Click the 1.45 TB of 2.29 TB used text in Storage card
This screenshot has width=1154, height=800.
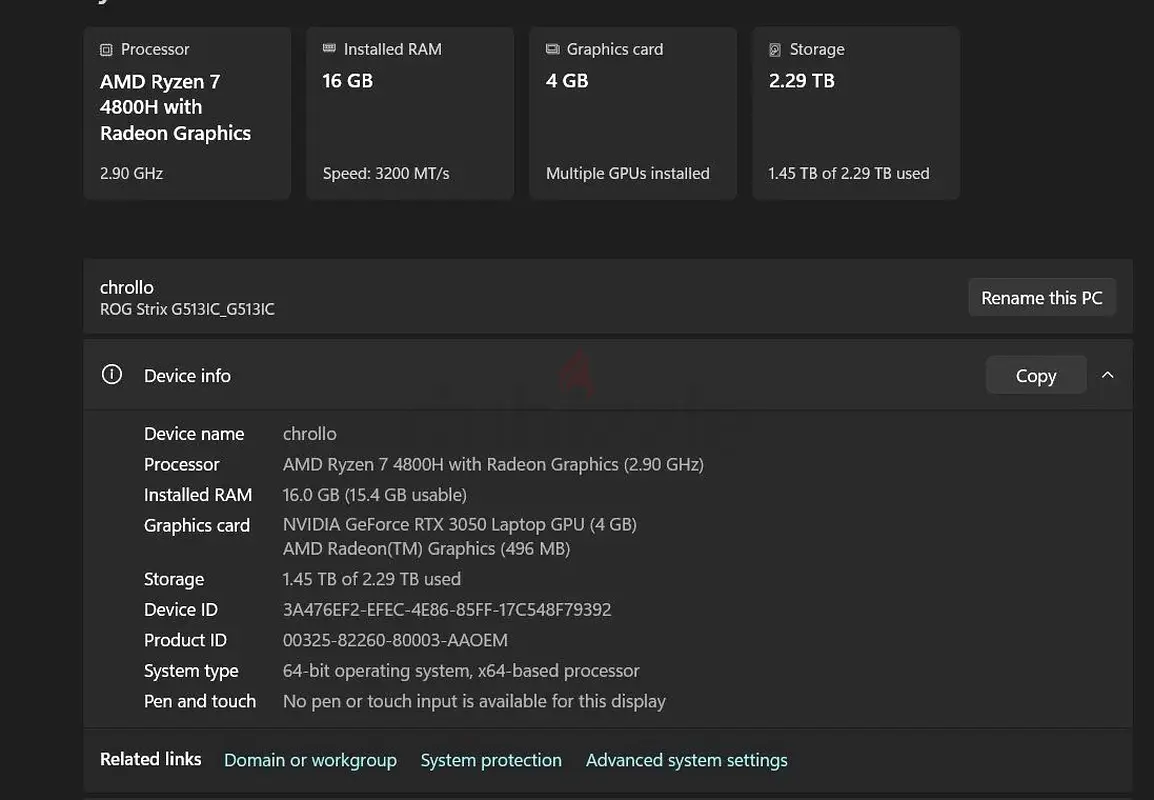coord(849,174)
